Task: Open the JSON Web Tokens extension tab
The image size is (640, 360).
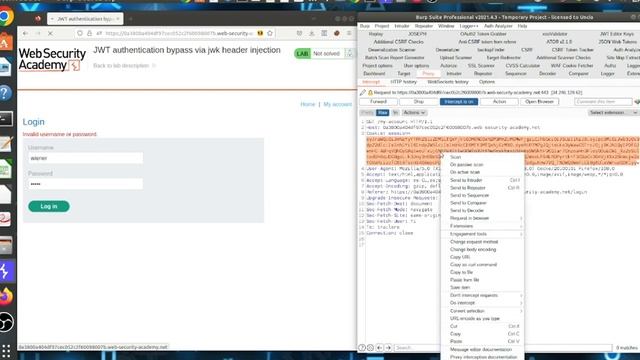Action: pyautogui.click(x=617, y=42)
